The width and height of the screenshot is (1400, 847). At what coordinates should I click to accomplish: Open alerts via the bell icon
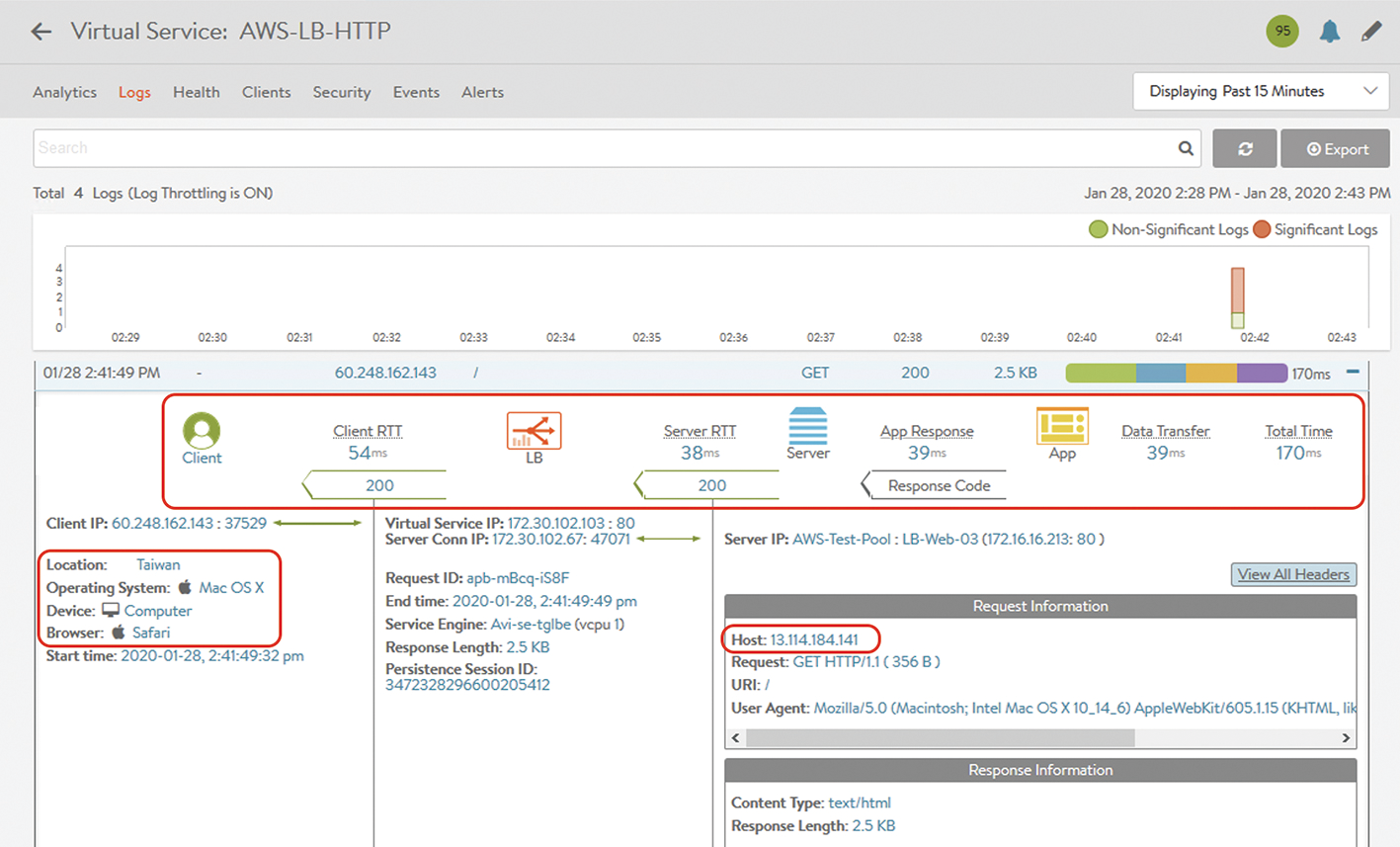[1330, 32]
